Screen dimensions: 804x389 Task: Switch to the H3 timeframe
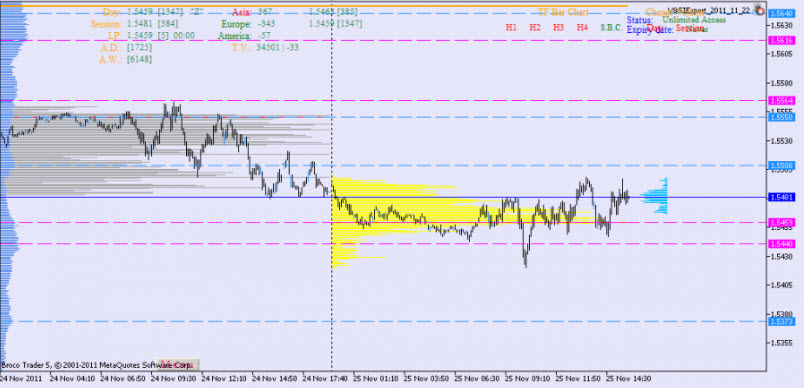(558, 28)
